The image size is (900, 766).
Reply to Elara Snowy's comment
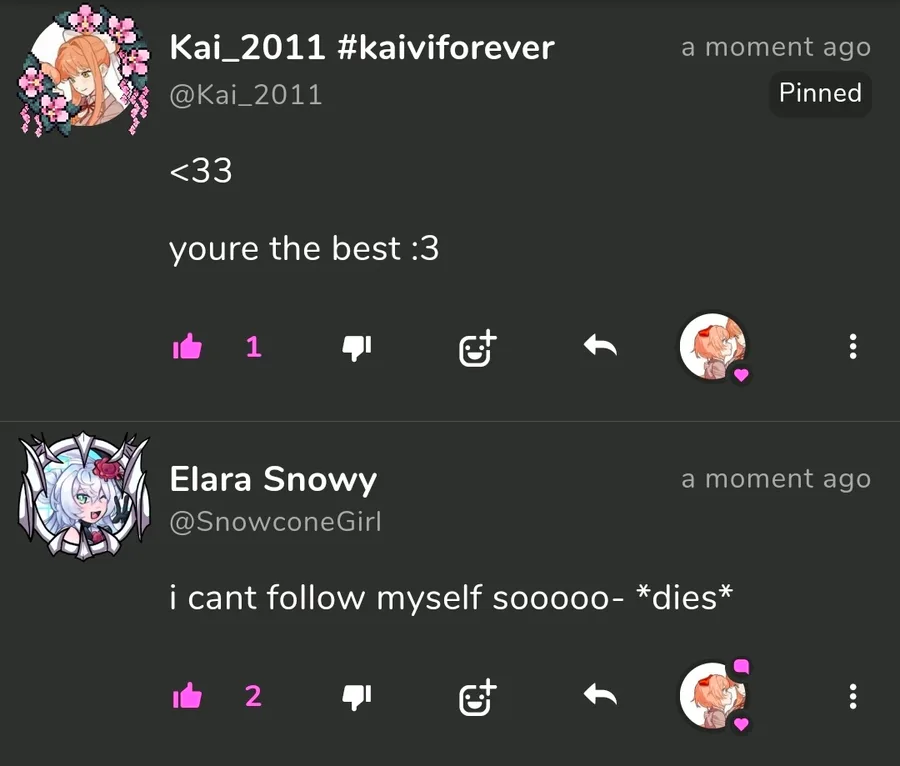[600, 695]
